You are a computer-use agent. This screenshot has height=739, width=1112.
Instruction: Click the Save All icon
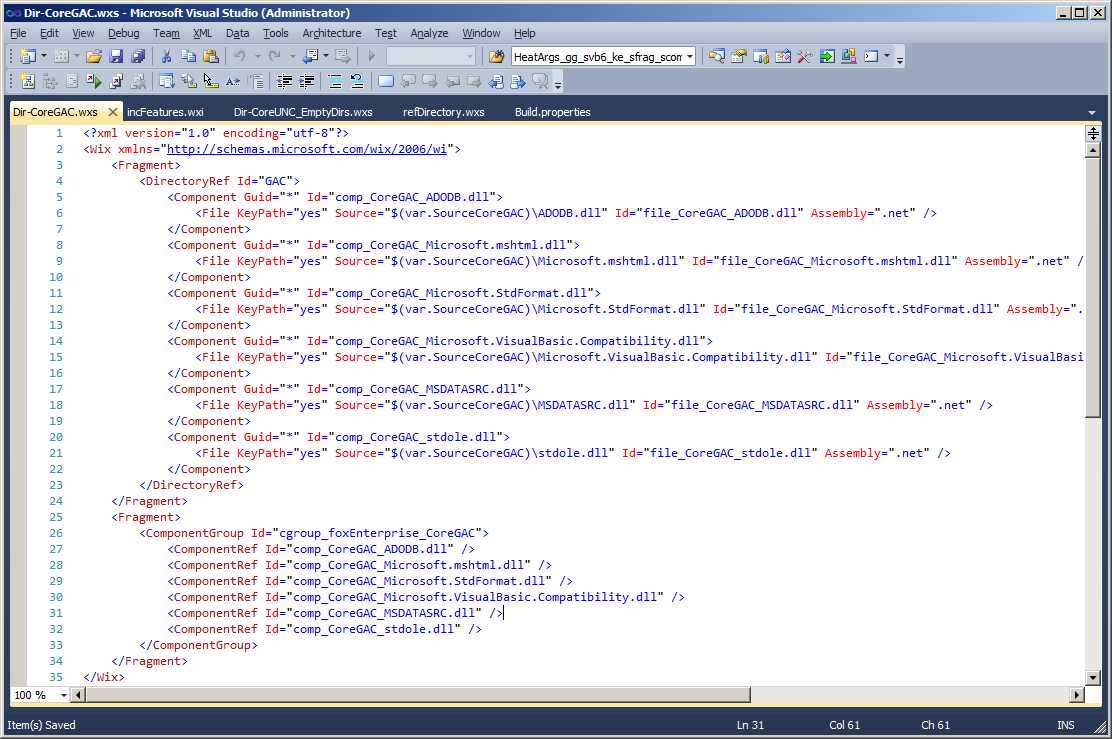[x=138, y=57]
